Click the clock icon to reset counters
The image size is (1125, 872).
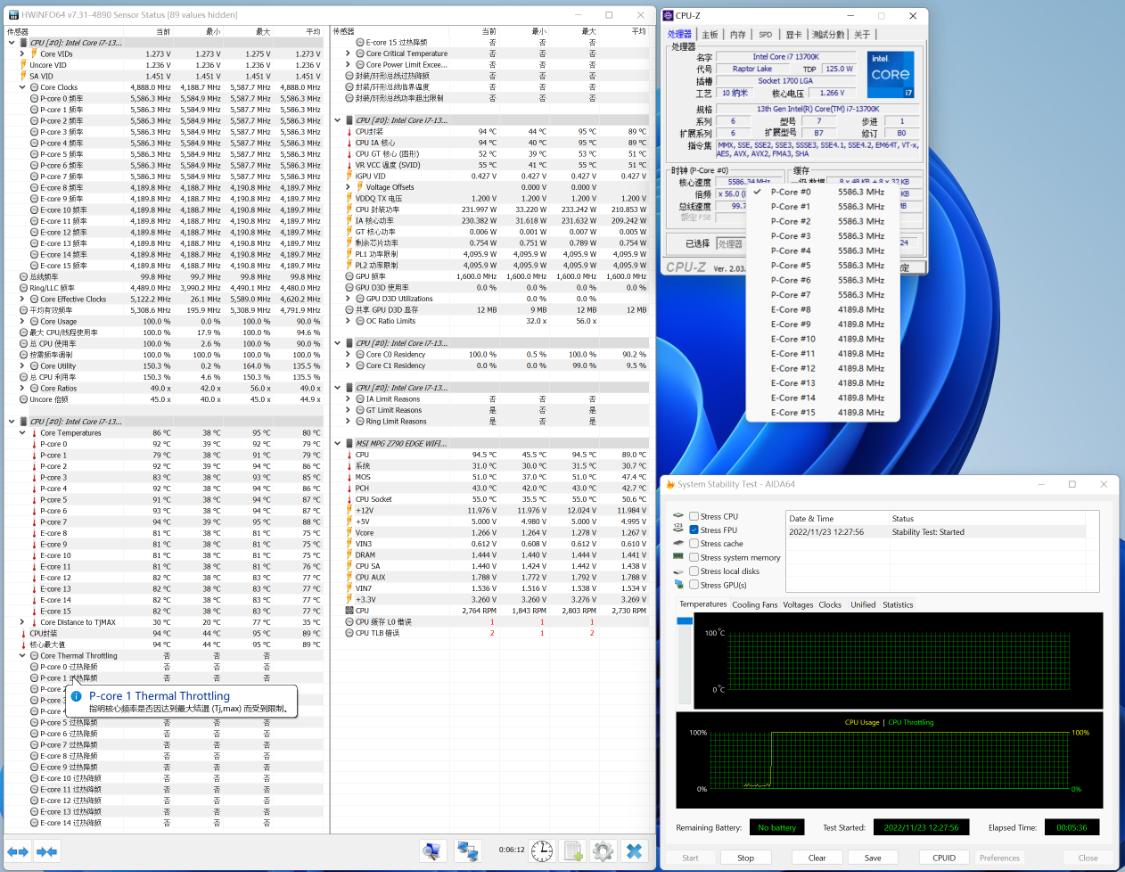[541, 851]
